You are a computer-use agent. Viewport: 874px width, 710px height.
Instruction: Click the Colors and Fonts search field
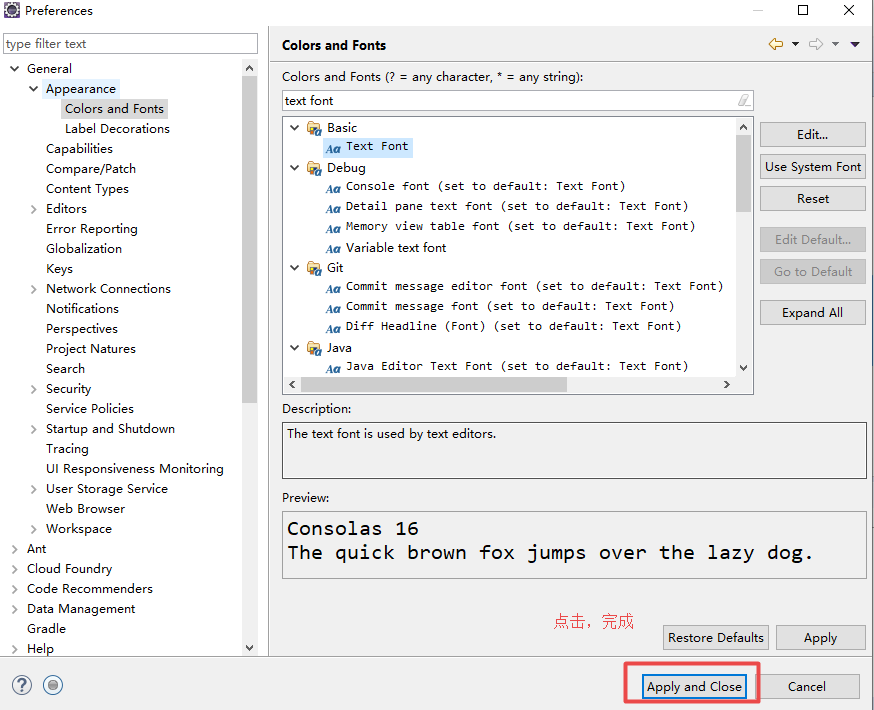(517, 100)
